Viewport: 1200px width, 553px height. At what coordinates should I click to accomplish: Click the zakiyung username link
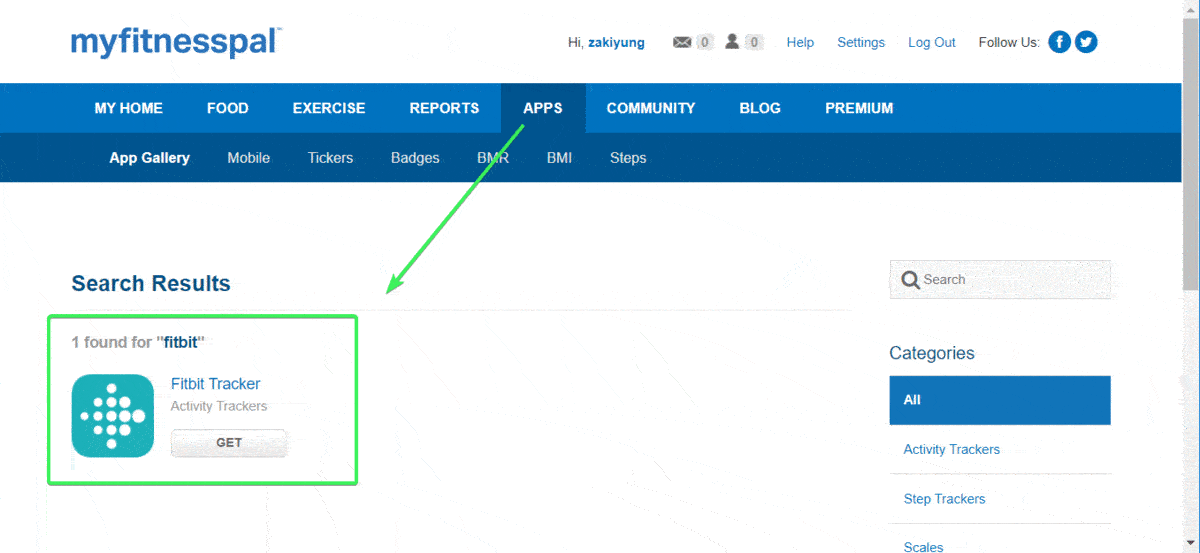616,42
